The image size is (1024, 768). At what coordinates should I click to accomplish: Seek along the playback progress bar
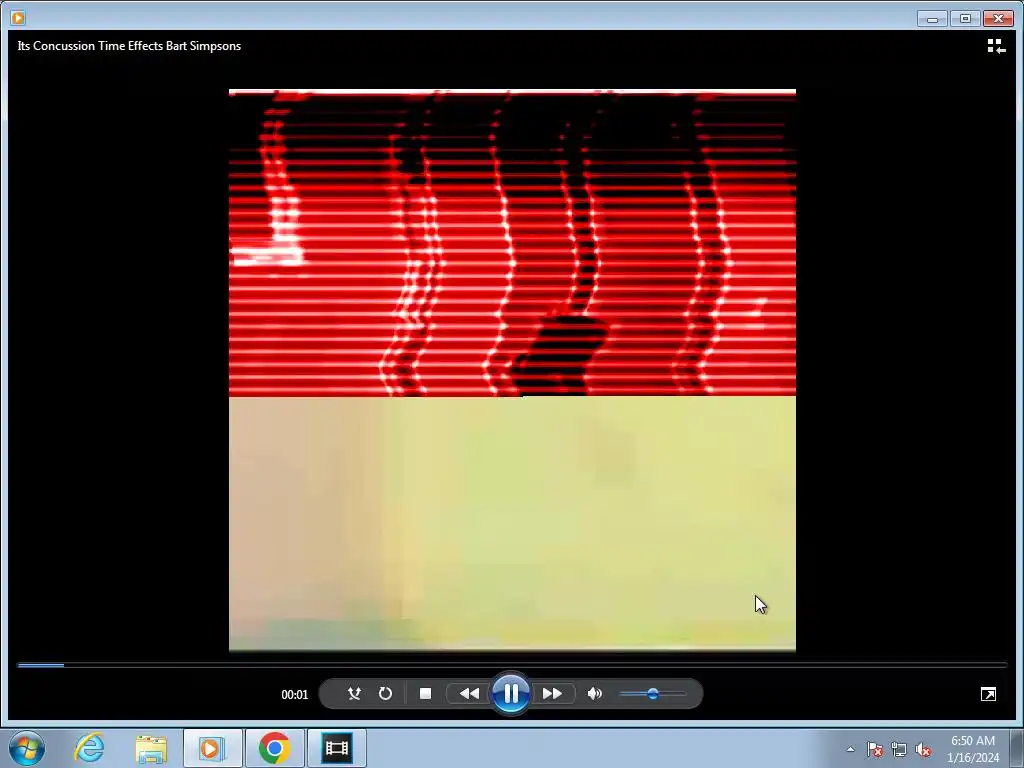(x=512, y=665)
